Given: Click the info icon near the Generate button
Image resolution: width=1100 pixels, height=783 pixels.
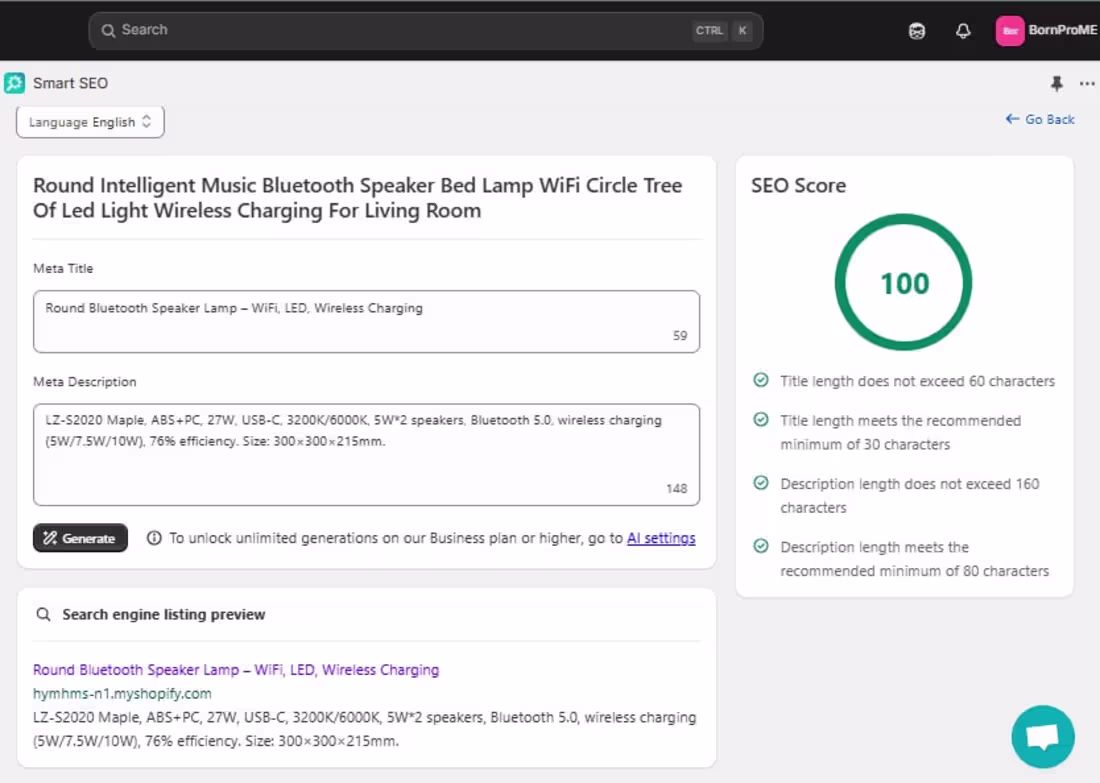Looking at the screenshot, I should click(x=153, y=538).
